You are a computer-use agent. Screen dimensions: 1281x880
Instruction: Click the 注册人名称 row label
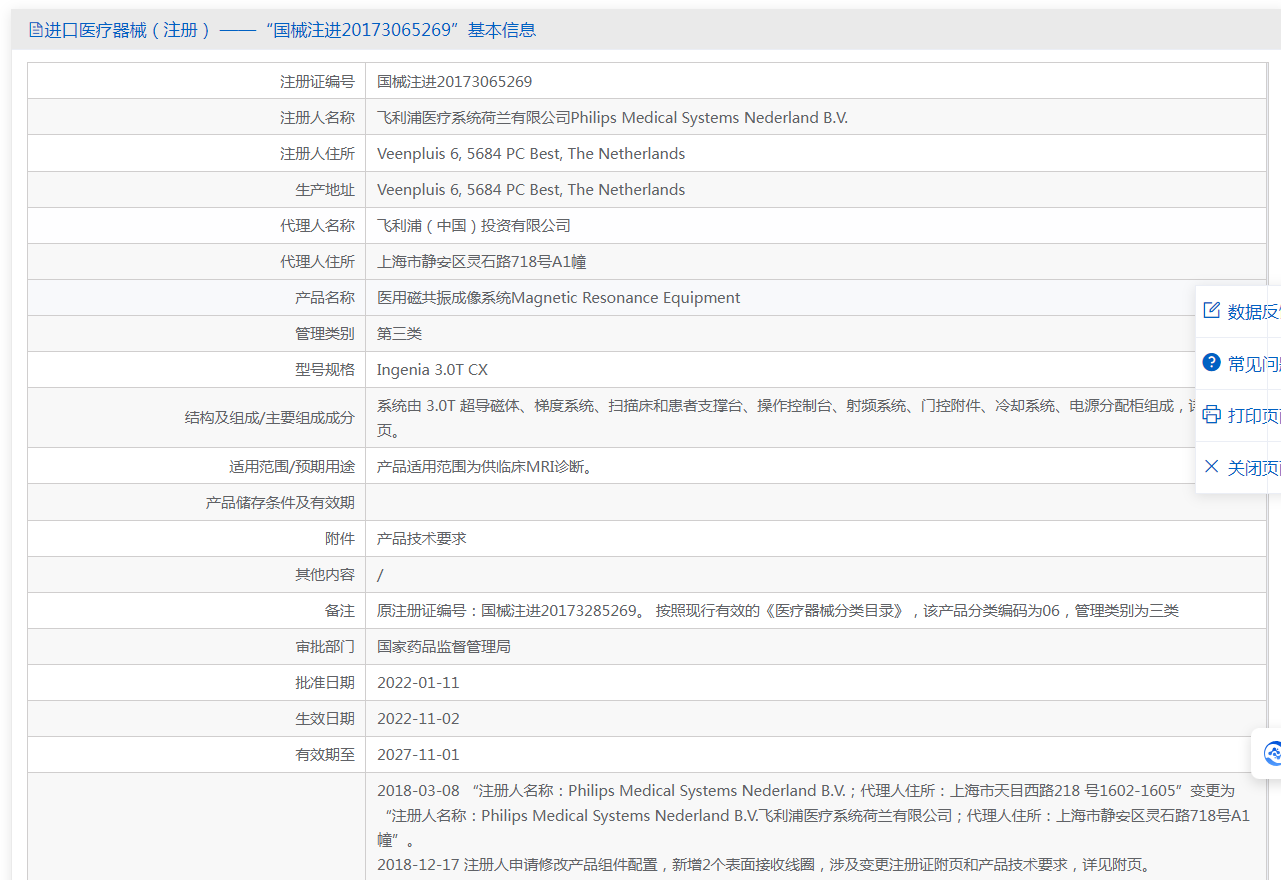[317, 117]
